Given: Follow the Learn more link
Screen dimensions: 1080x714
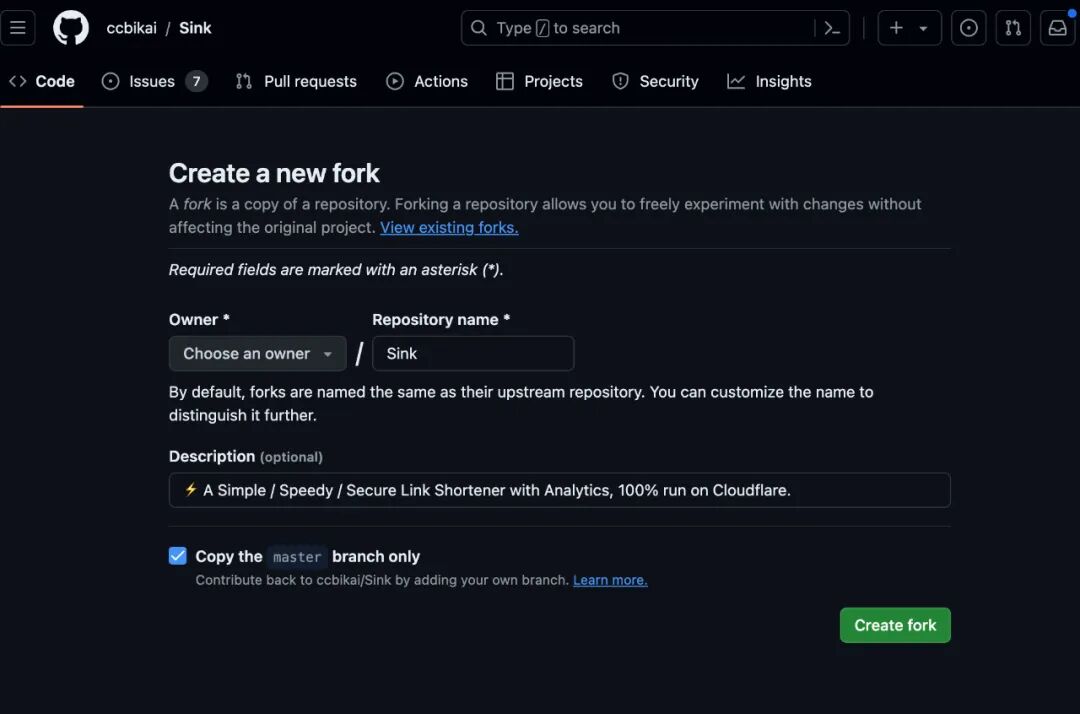Looking at the screenshot, I should [x=610, y=580].
